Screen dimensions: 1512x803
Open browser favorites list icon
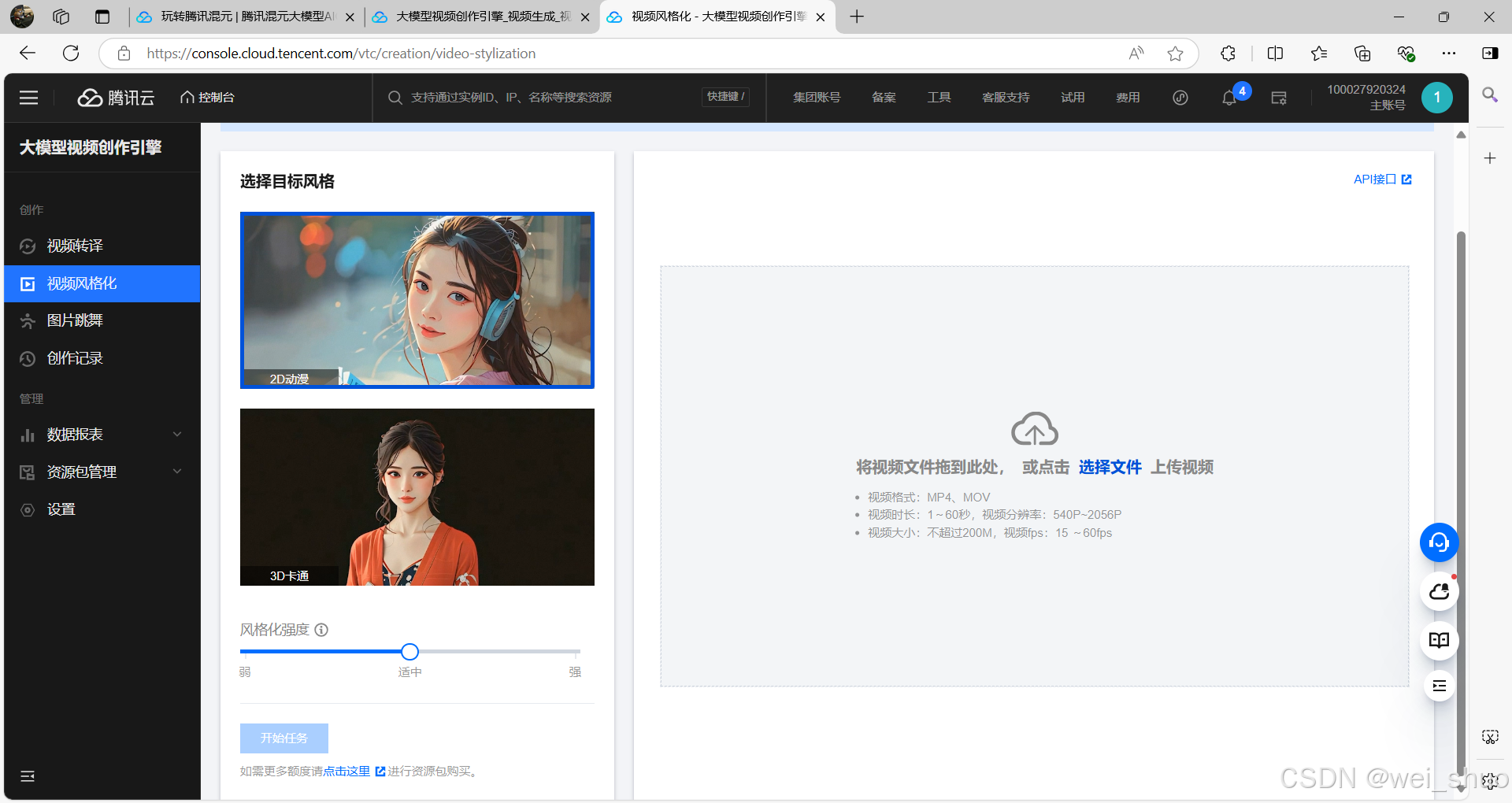(1319, 54)
